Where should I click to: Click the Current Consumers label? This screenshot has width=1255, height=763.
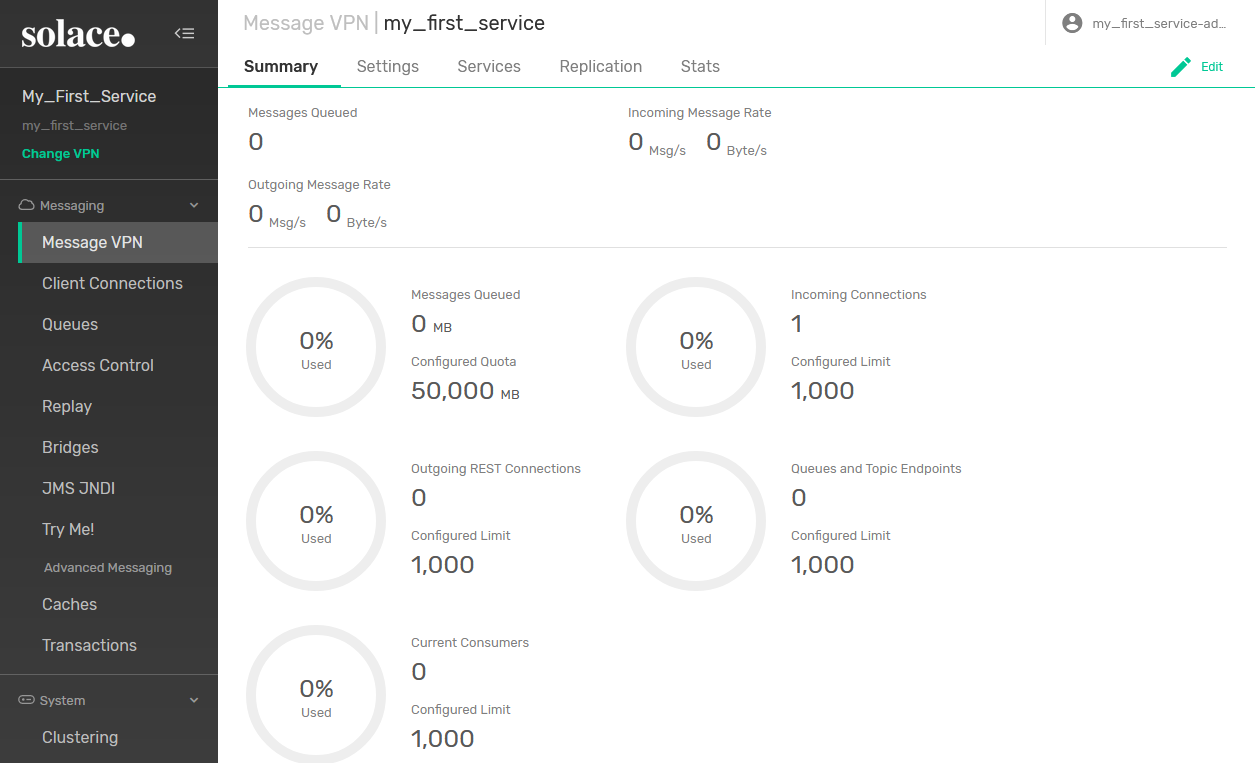(x=470, y=643)
